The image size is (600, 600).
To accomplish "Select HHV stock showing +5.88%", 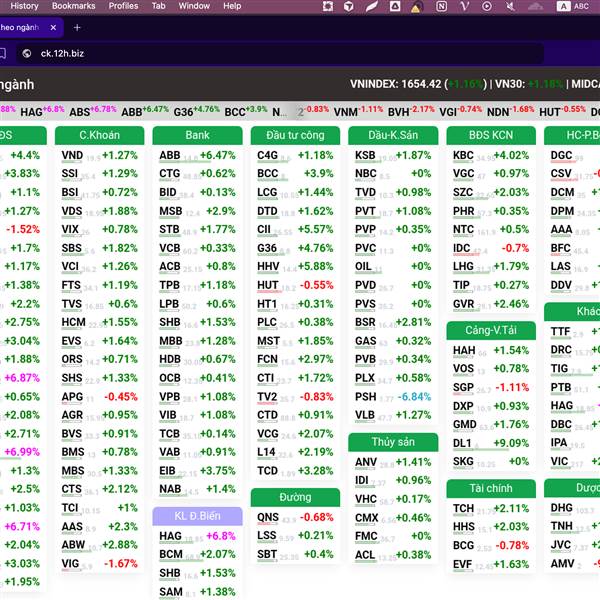I will [295, 267].
